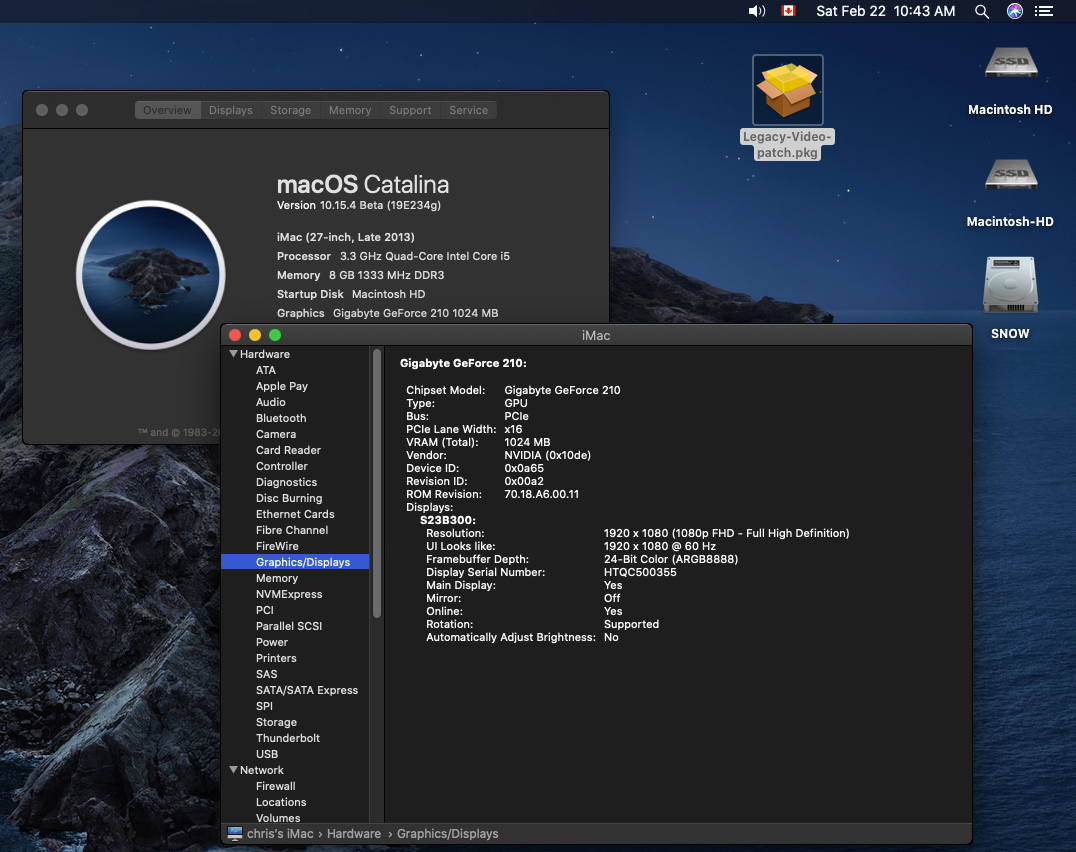Collapse the Hardware tree section
1076x852 pixels.
coord(233,354)
